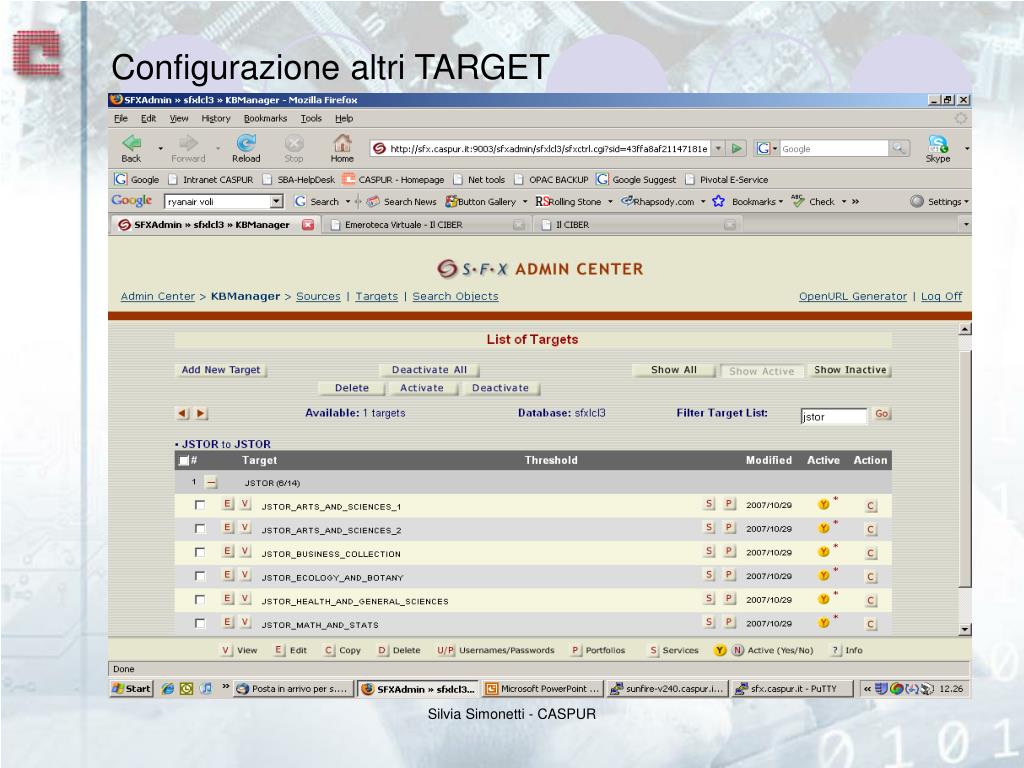The image size is (1024, 768).
Task: Click the Info question mark legend icon
Action: 835,650
